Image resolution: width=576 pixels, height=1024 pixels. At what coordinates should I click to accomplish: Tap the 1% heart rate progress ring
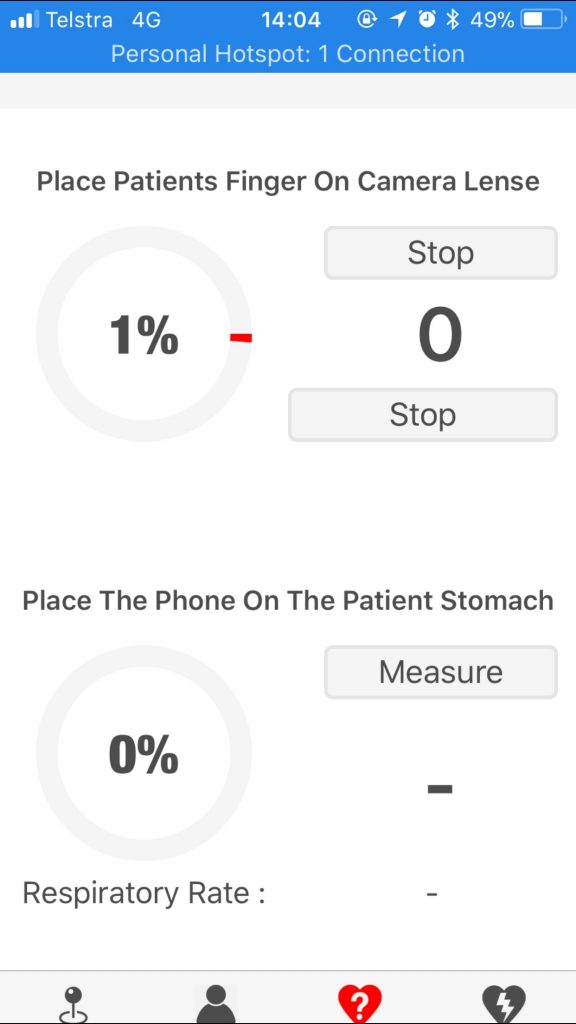(144, 334)
